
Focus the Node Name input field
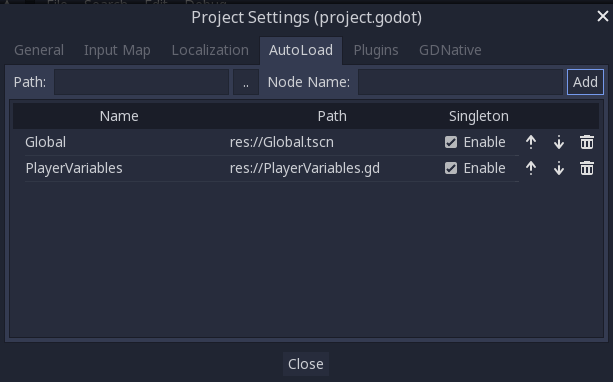[461, 82]
